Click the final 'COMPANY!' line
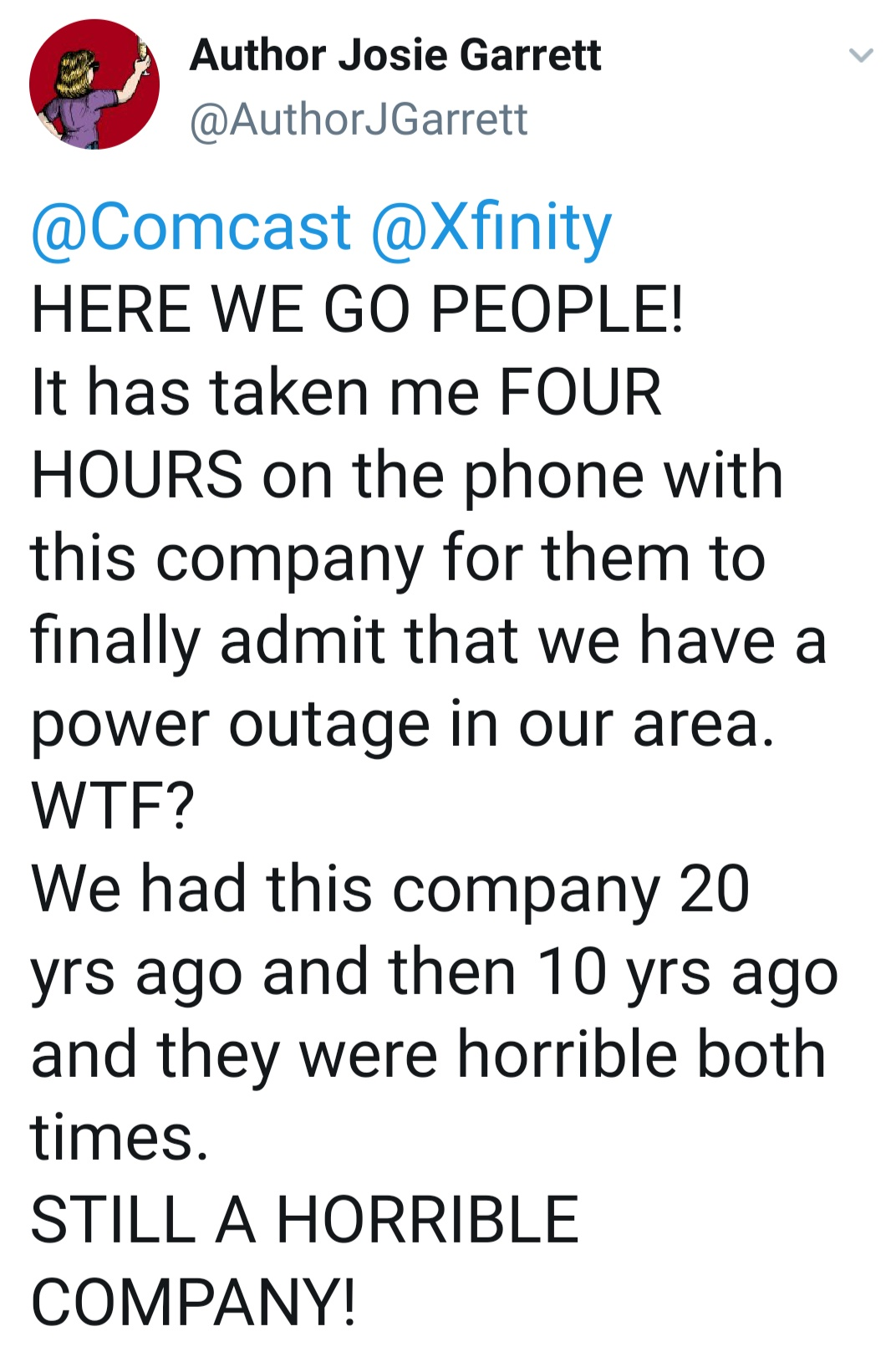The width and height of the screenshot is (896, 1352). coord(193,1303)
